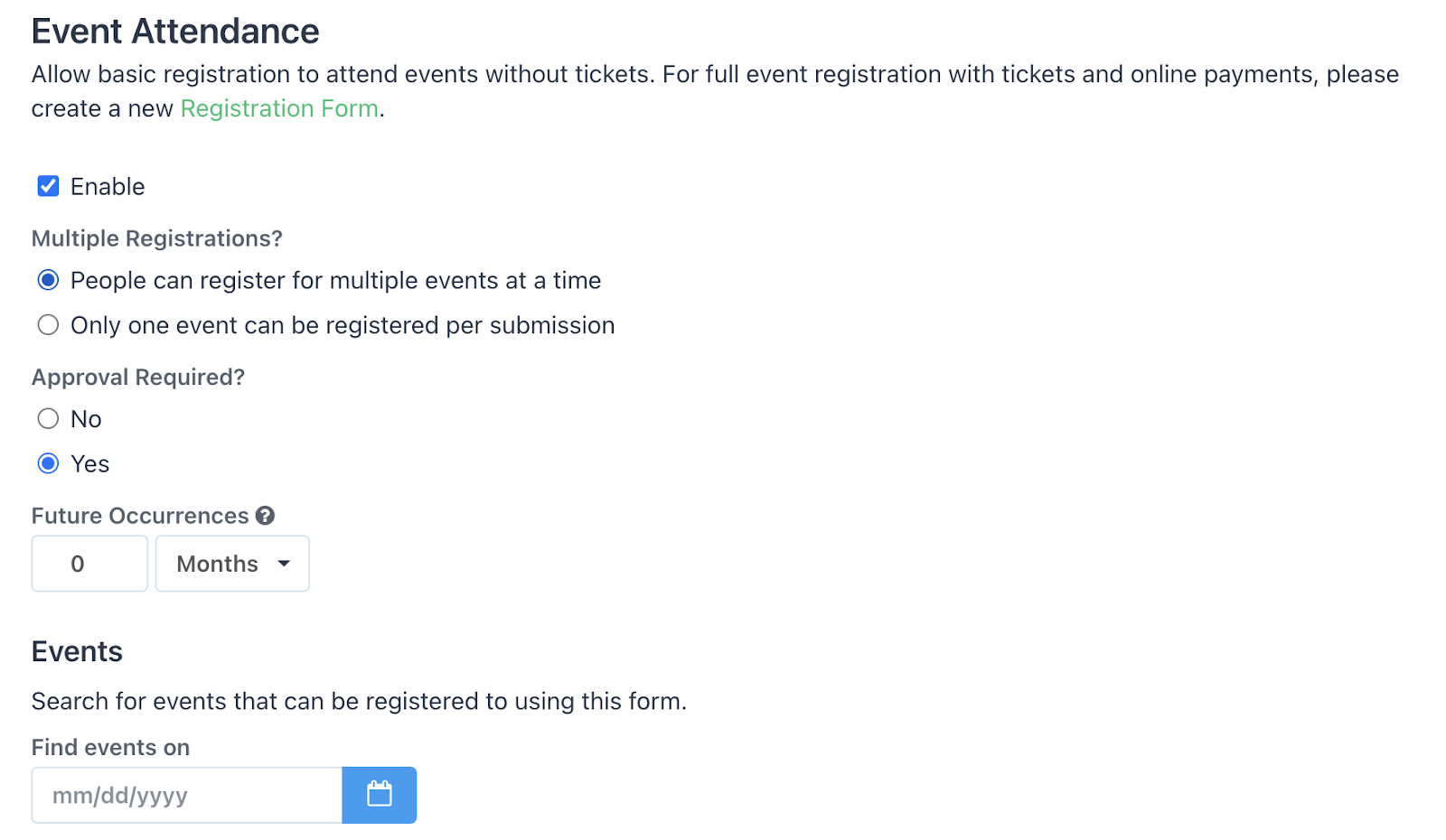Select the one event per submission radio
Viewport: 1446px width, 840px height.
pyautogui.click(x=48, y=325)
